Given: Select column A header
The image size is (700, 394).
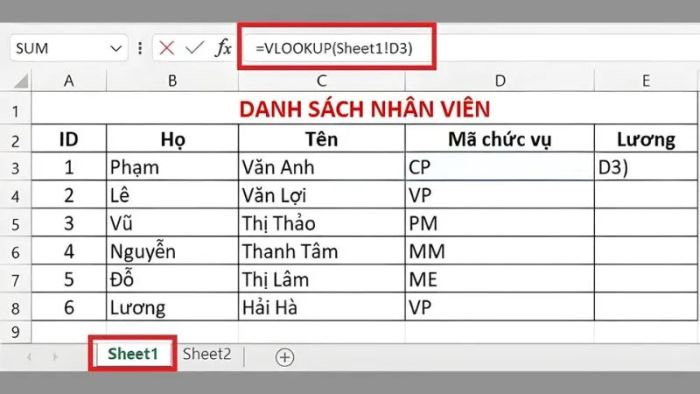Looking at the screenshot, I should [69, 81].
